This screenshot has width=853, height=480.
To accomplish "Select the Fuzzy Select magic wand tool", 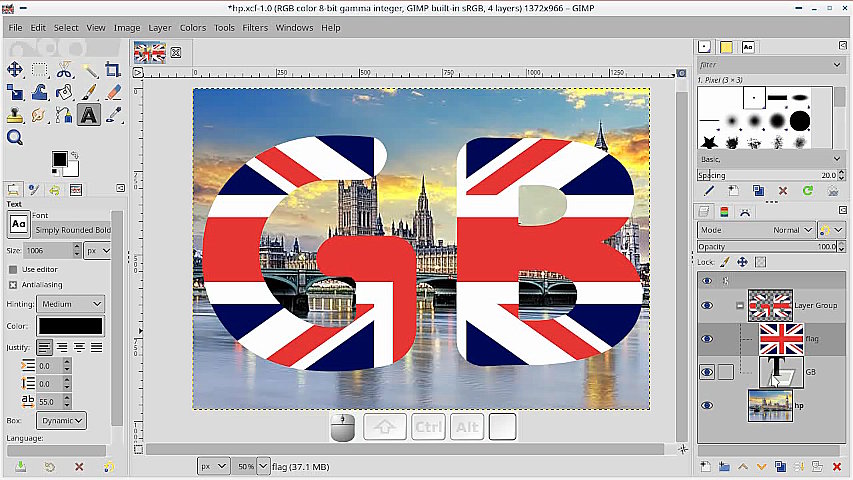I will point(89,70).
